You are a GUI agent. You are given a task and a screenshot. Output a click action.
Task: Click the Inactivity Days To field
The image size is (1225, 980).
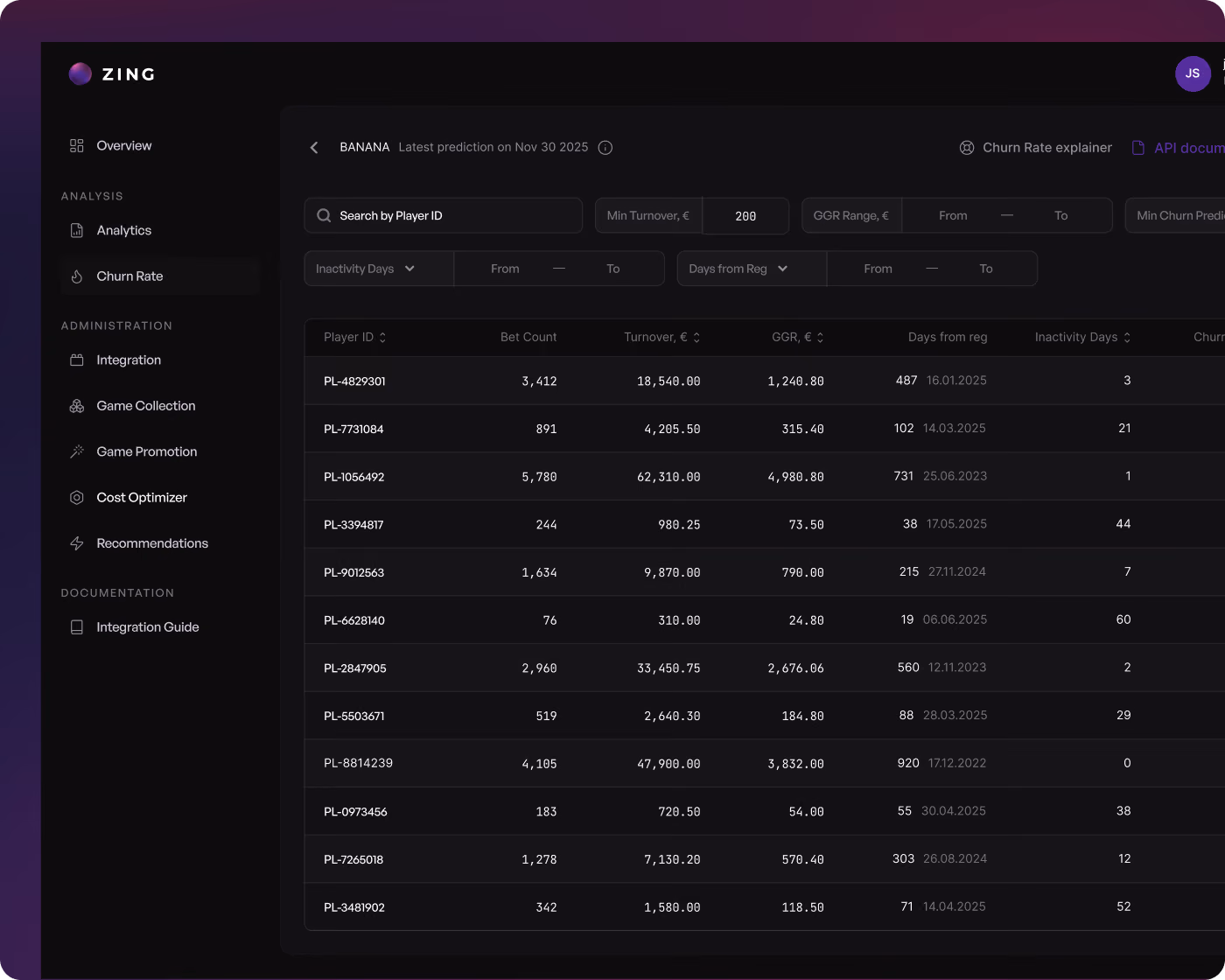(x=613, y=269)
